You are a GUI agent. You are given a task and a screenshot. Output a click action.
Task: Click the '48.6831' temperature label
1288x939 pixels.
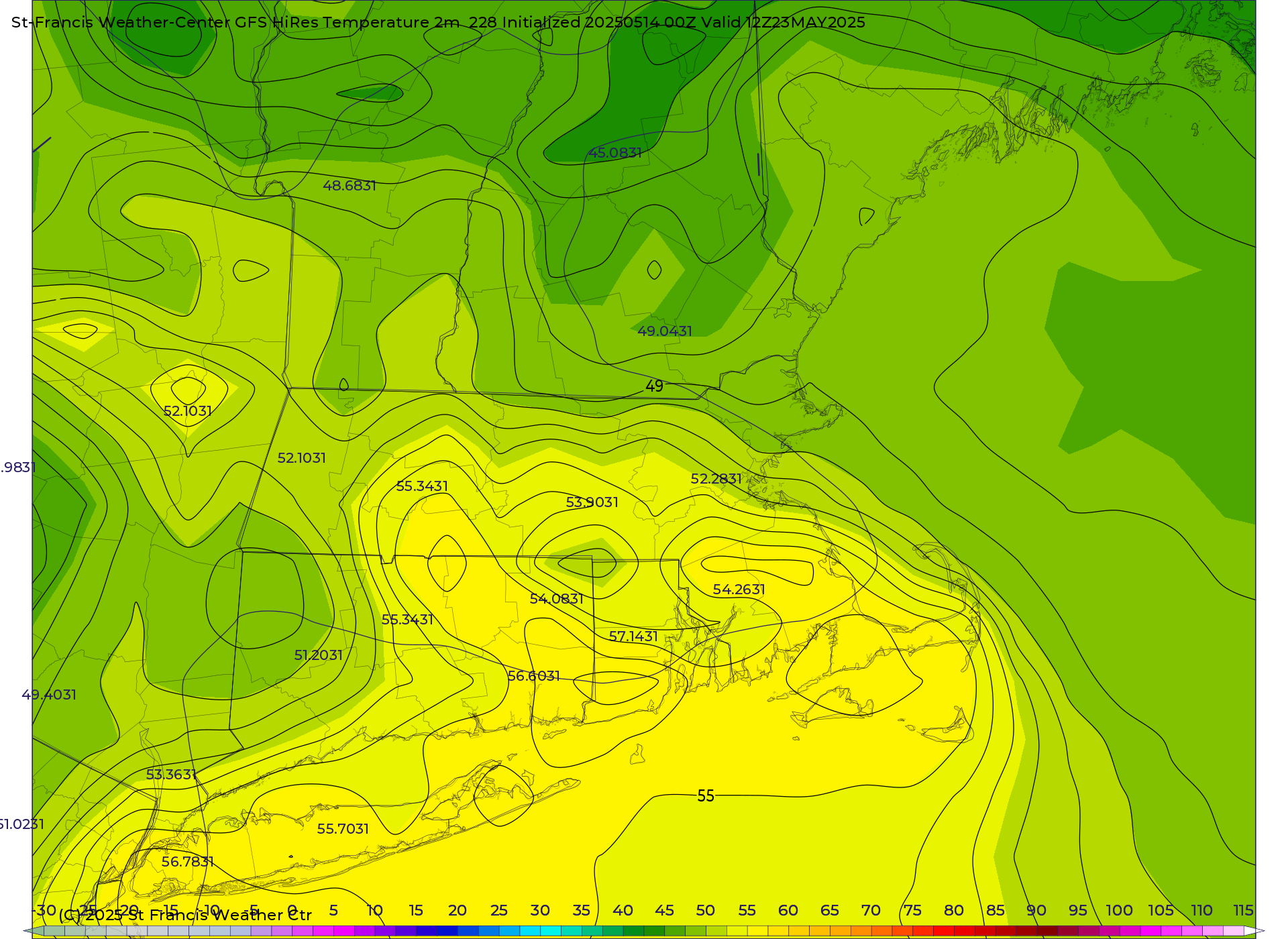(350, 186)
